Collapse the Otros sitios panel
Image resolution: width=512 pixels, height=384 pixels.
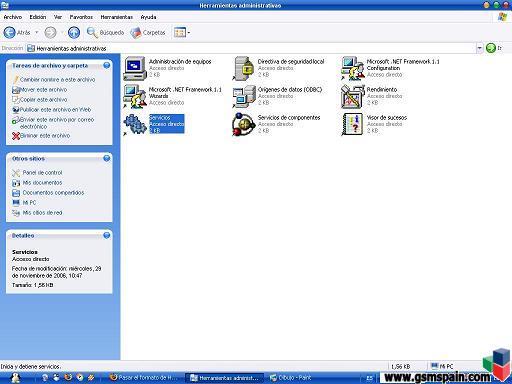[x=107, y=158]
